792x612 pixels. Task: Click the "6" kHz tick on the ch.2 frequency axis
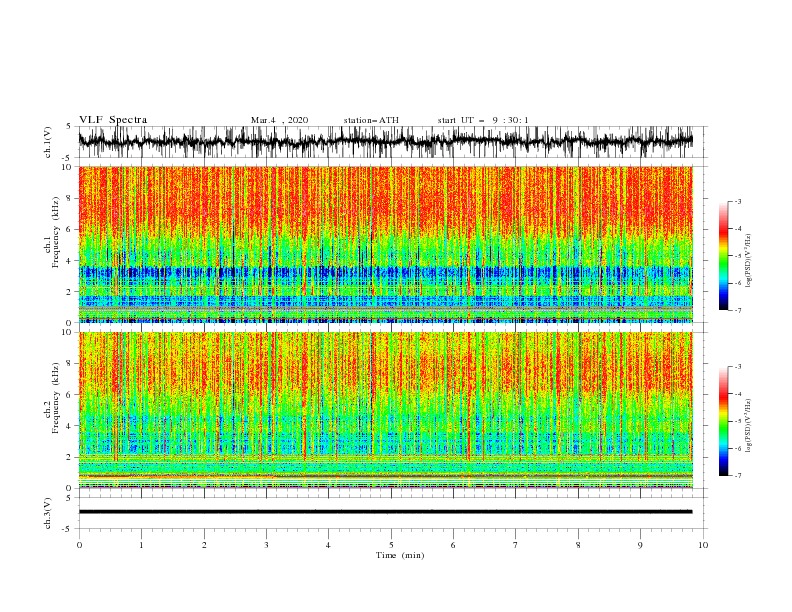pos(69,395)
